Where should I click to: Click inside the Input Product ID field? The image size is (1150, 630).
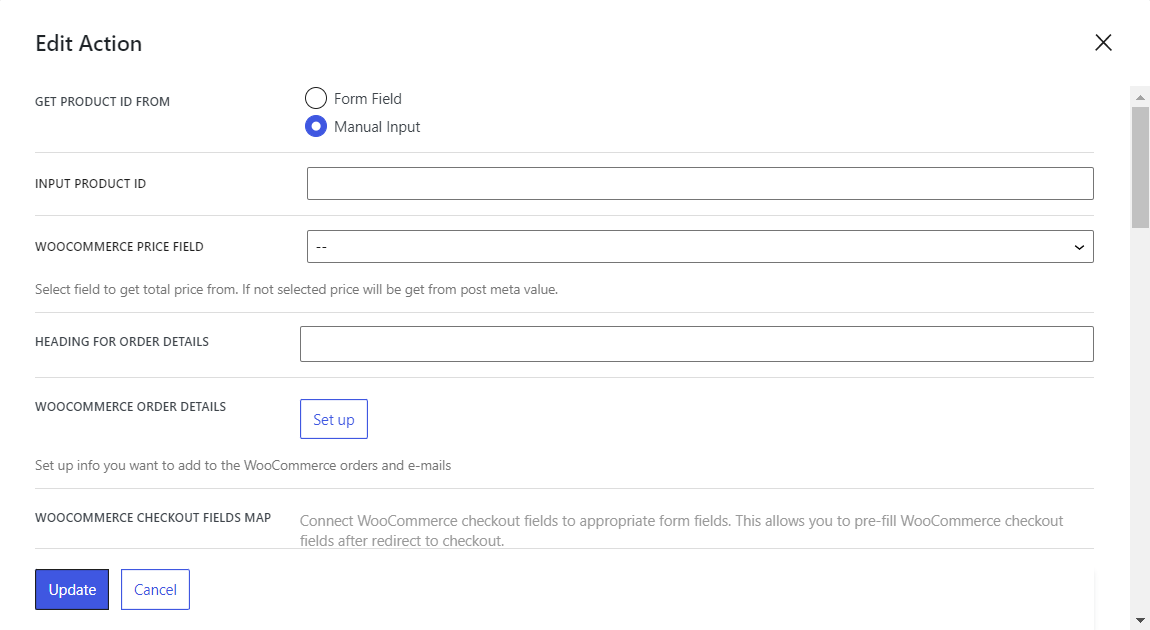pos(700,183)
